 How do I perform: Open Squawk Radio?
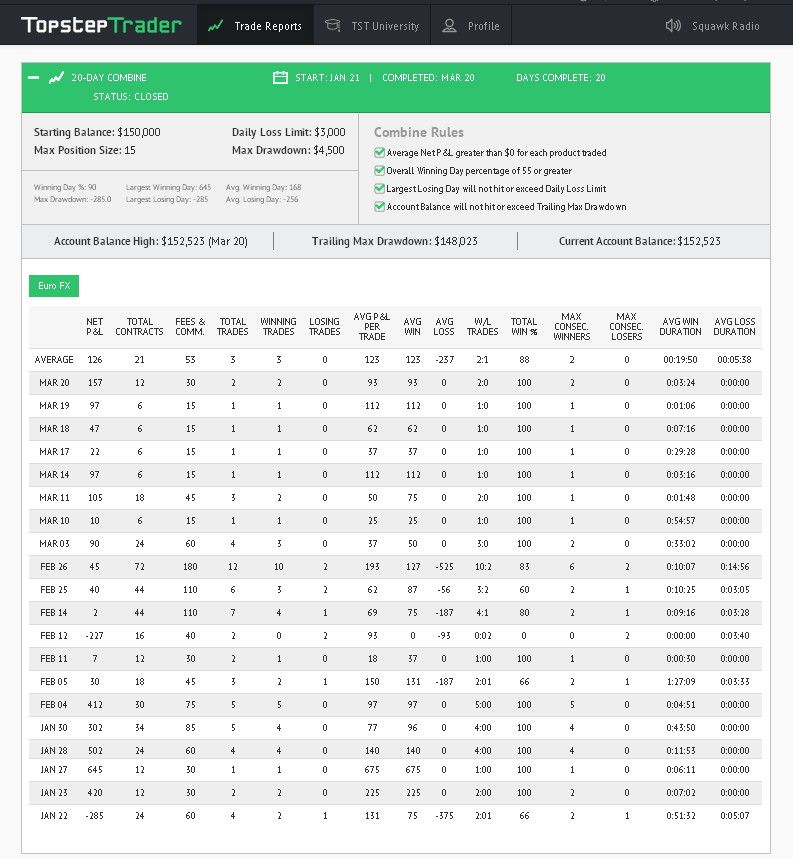[712, 26]
